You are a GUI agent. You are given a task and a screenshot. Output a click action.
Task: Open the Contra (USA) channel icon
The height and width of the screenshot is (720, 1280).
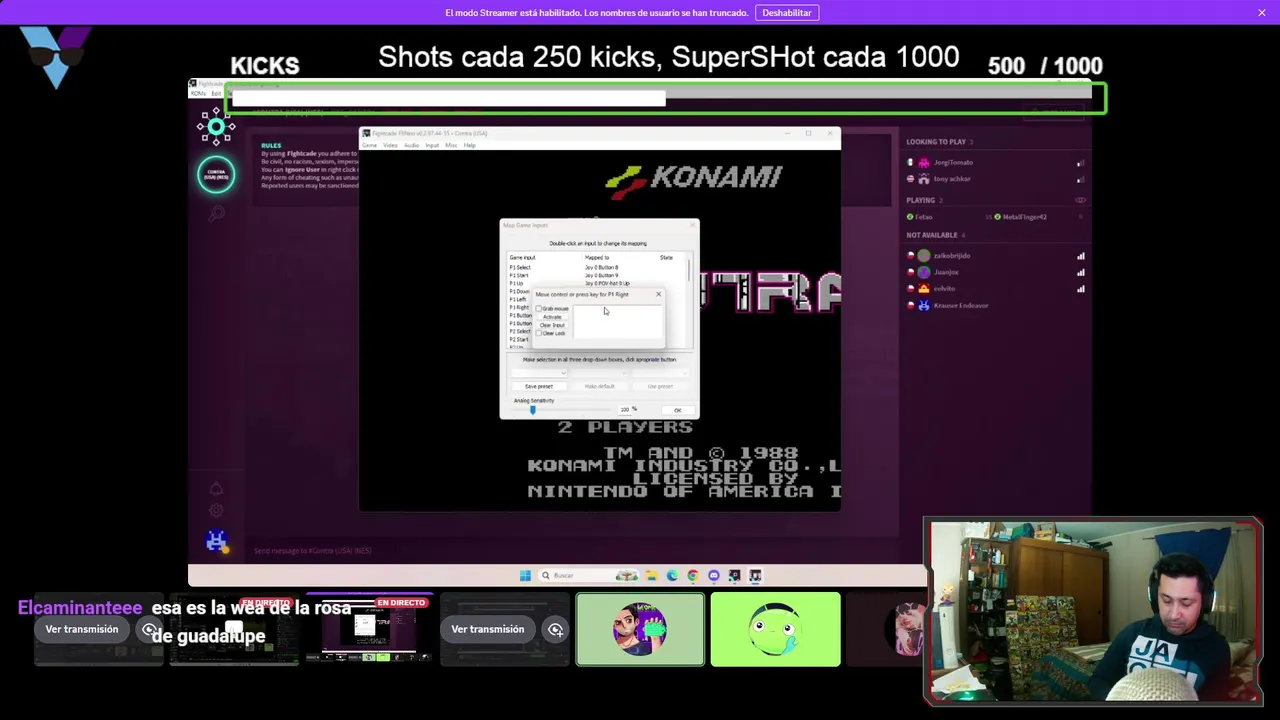(x=216, y=174)
